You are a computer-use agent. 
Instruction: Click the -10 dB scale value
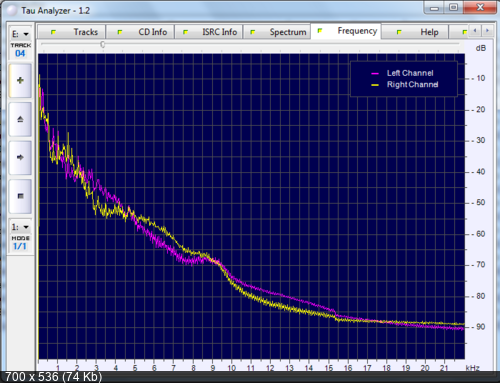click(479, 78)
